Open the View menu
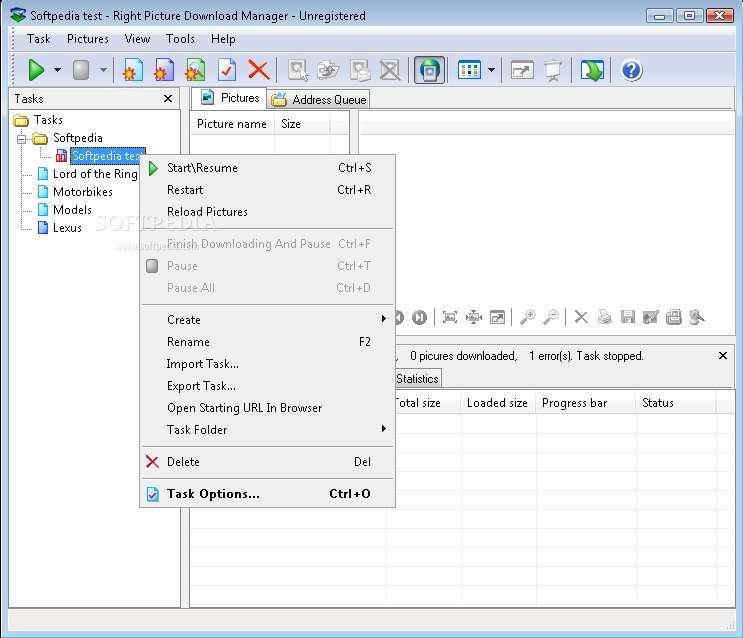Screen dimensions: 743x638 tap(137, 39)
